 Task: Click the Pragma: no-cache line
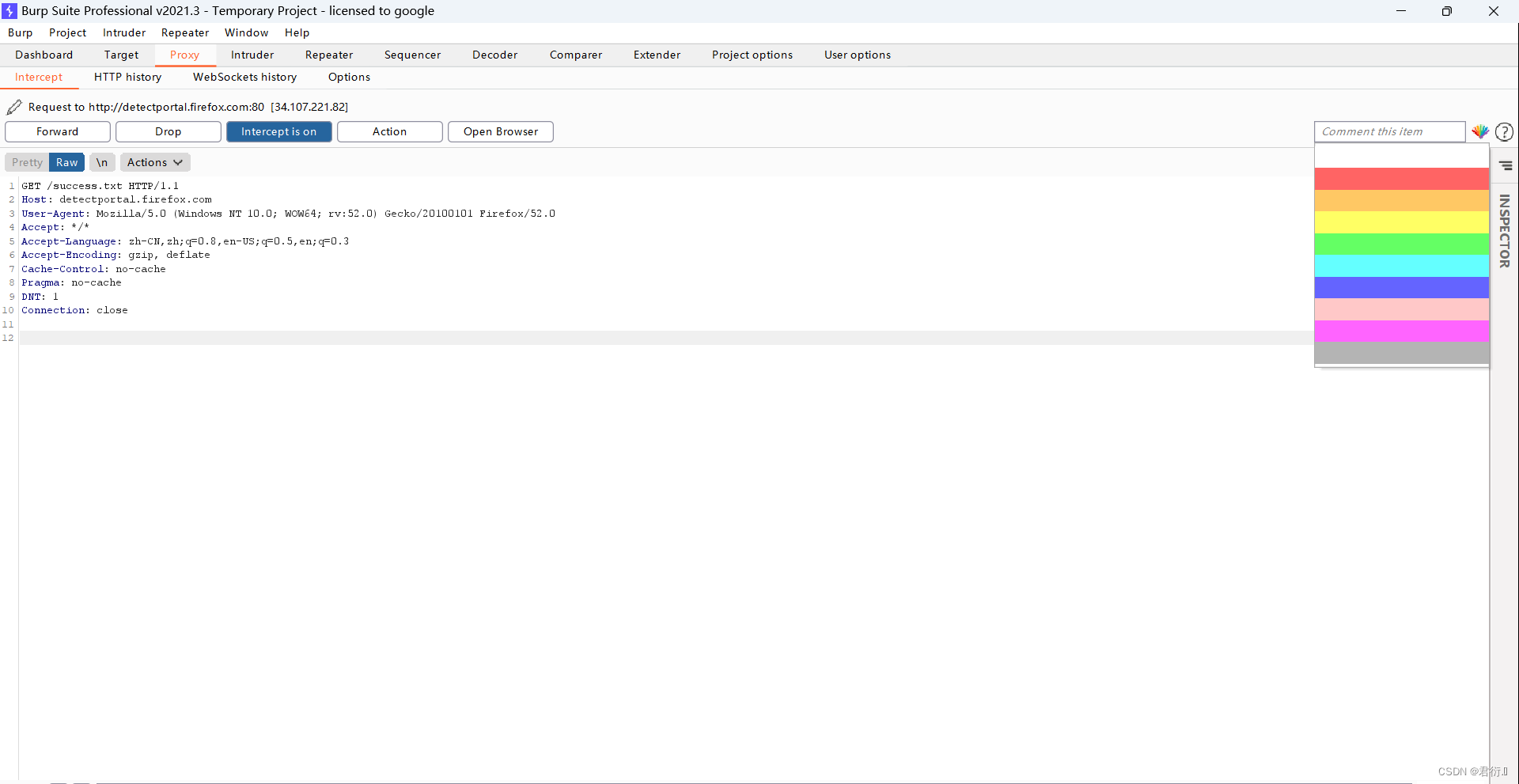71,282
